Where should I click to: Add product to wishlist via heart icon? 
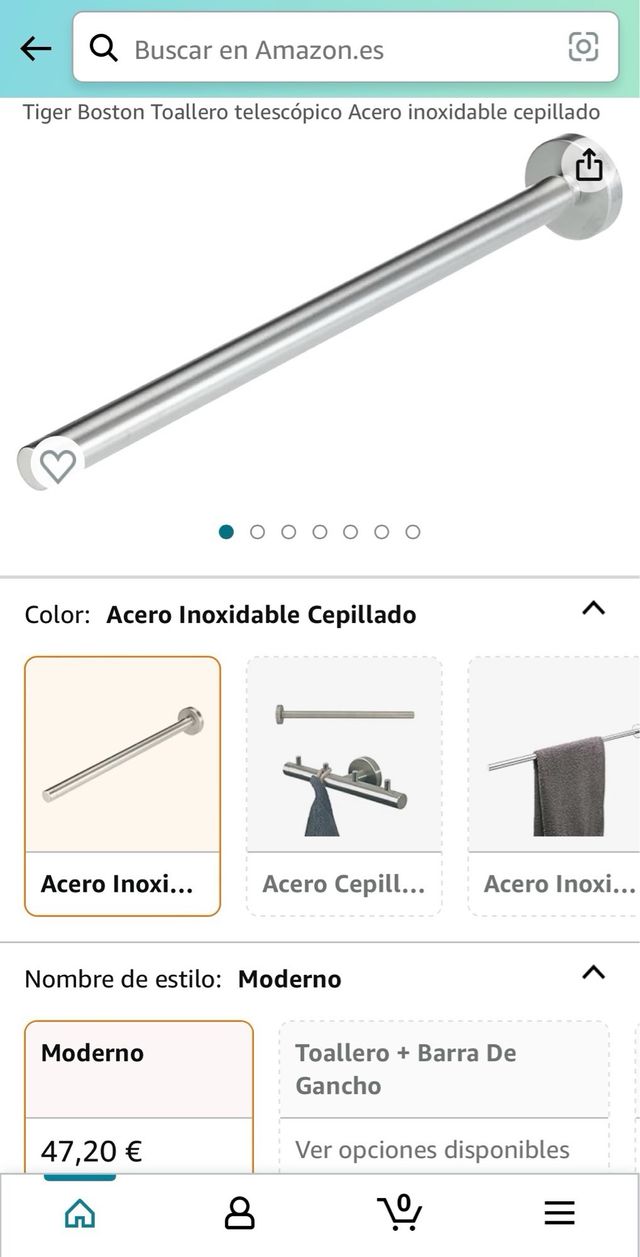pyautogui.click(x=57, y=464)
